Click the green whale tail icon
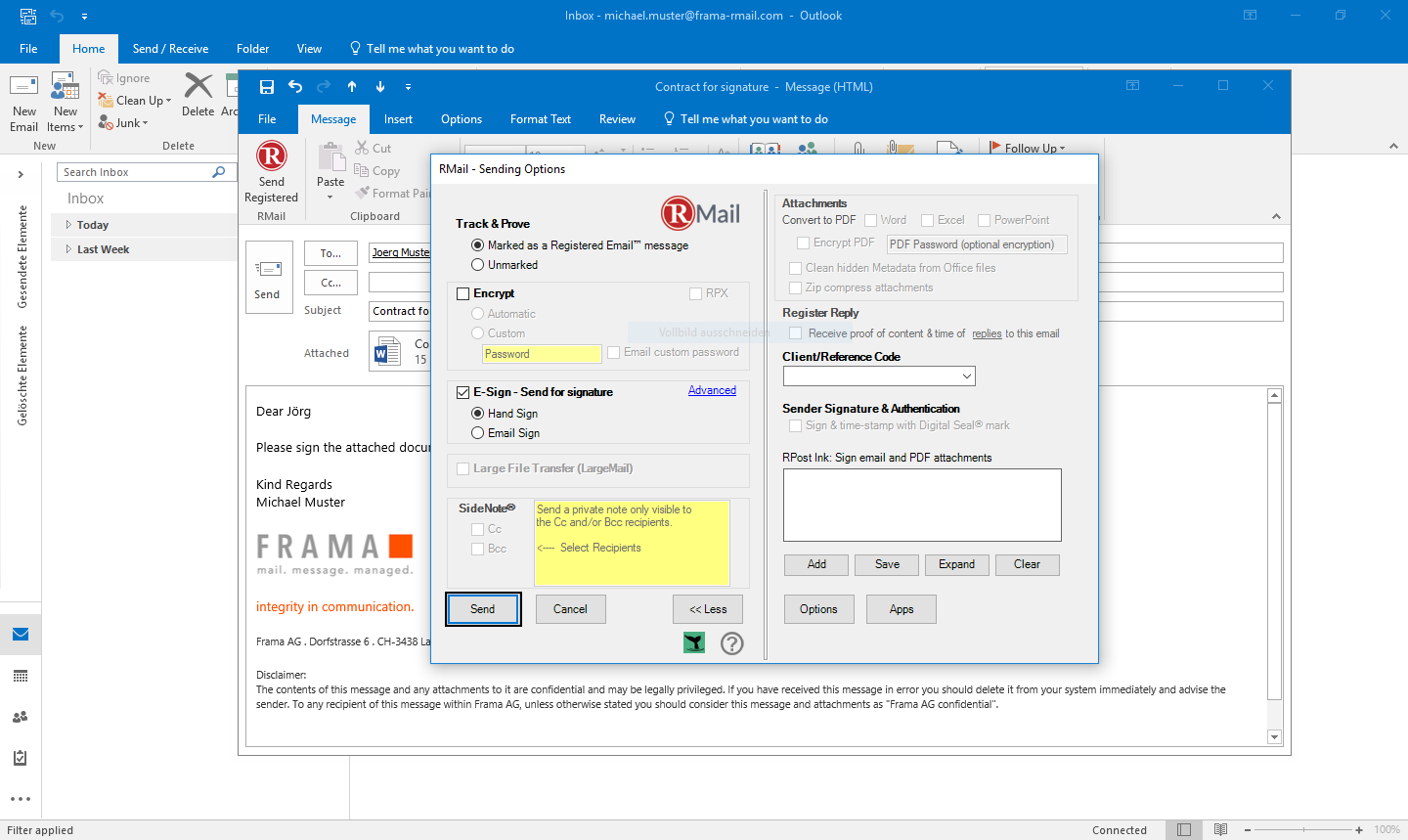Image resolution: width=1408 pixels, height=840 pixels. tap(694, 642)
